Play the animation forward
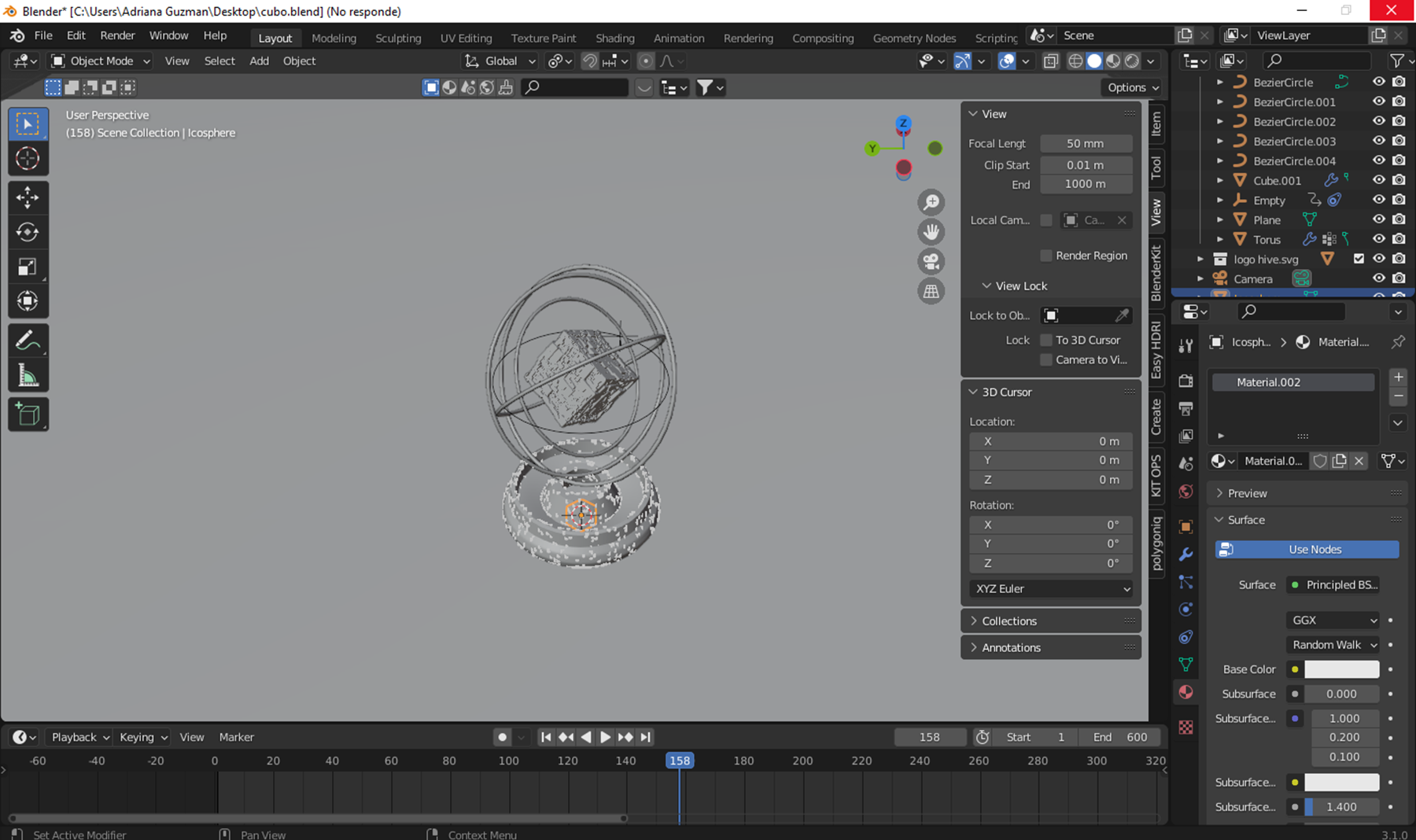The height and width of the screenshot is (840, 1416). [605, 737]
